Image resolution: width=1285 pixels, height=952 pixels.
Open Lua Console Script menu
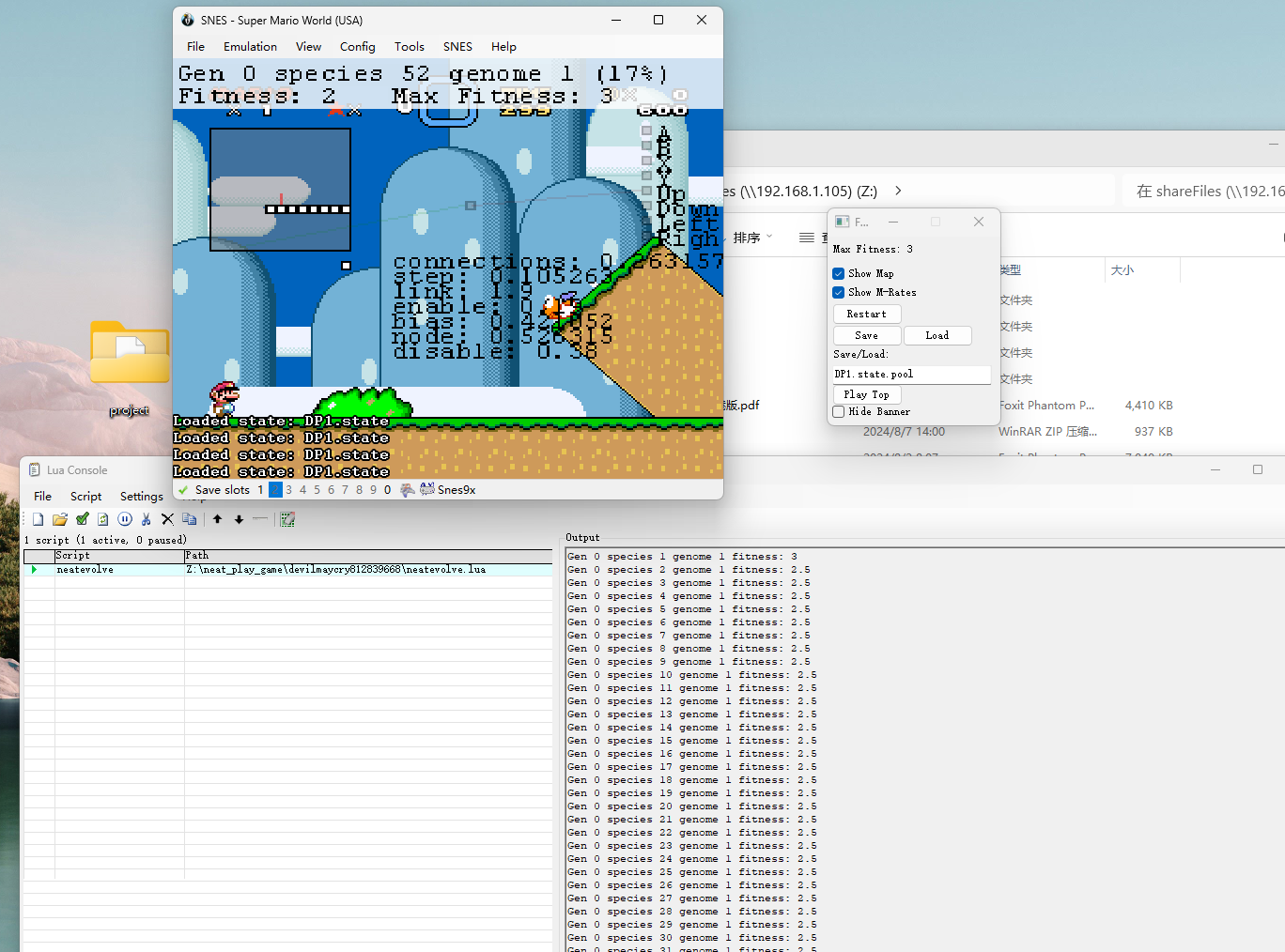86,497
